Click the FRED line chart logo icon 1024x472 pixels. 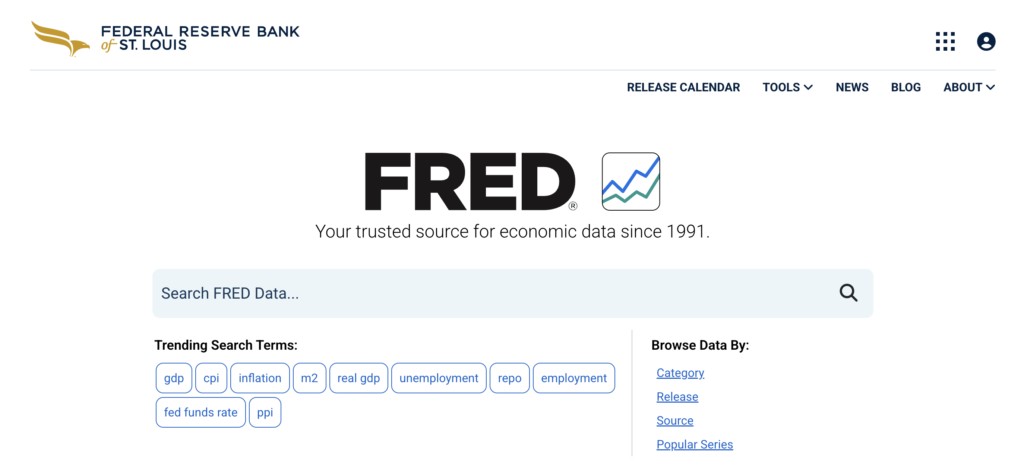631,181
